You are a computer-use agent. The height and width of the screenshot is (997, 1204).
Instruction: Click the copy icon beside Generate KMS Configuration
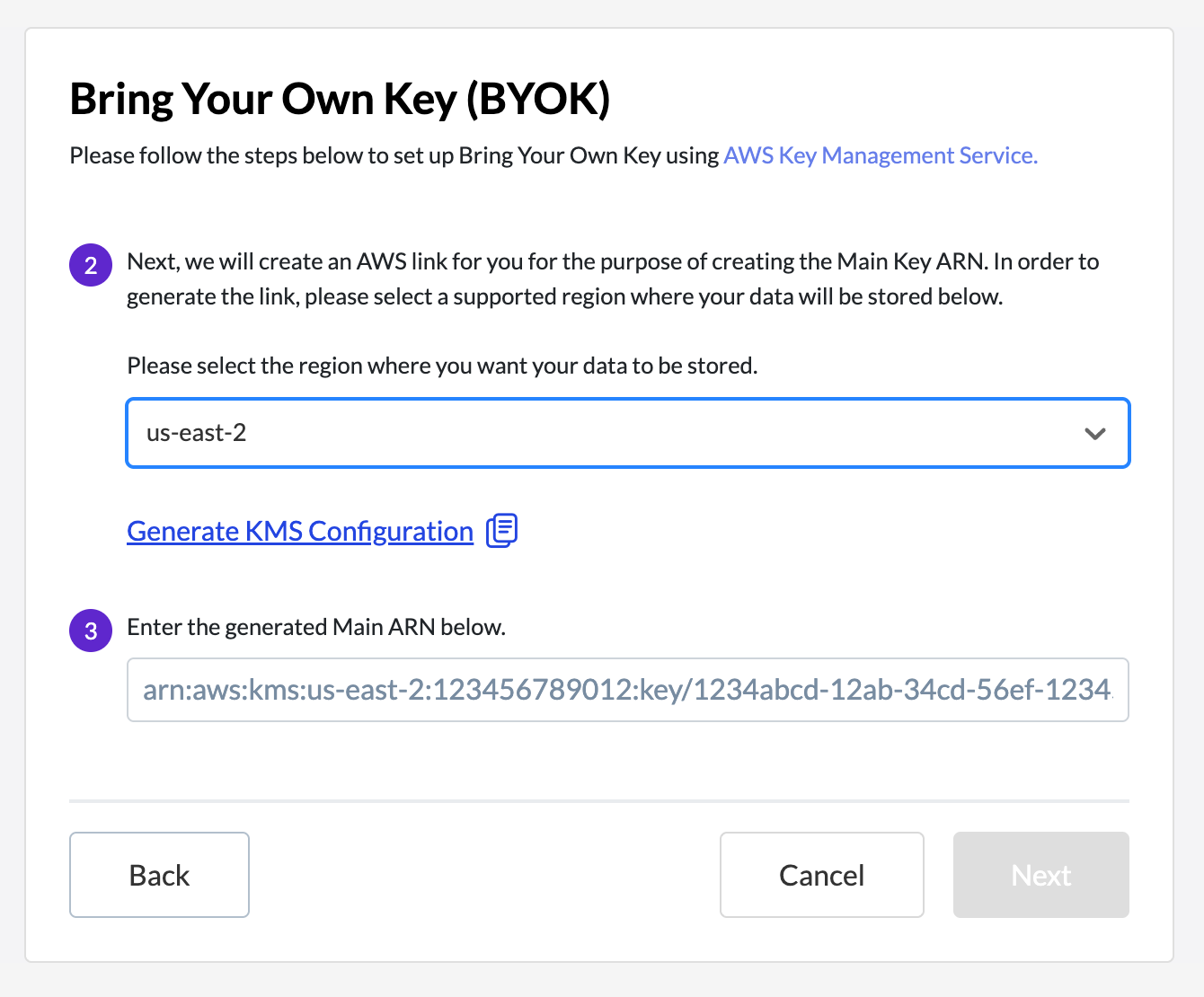tap(502, 530)
